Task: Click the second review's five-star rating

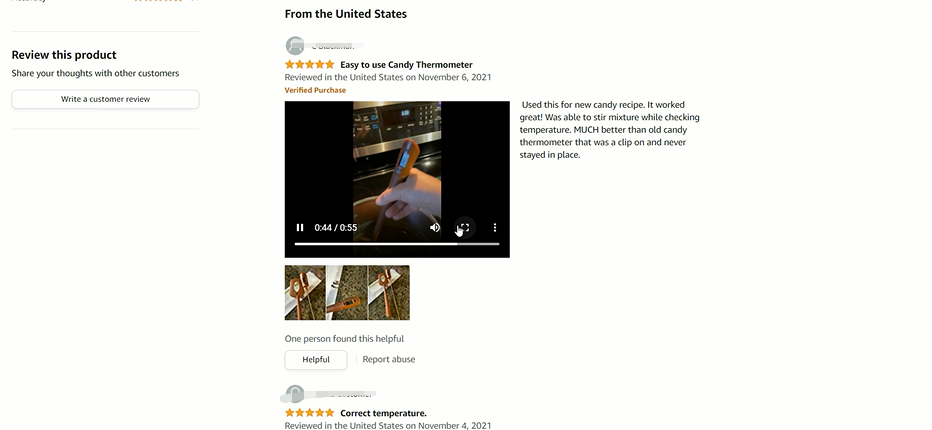Action: coord(309,413)
